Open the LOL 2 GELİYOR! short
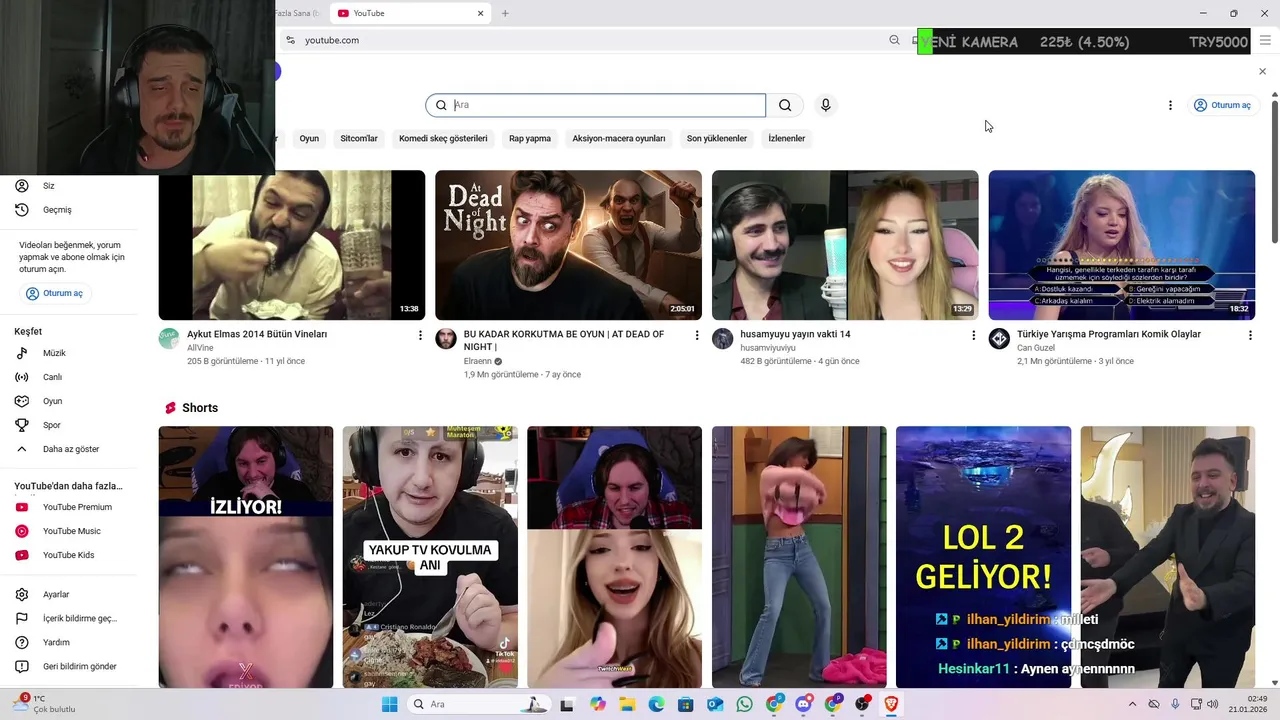Viewport: 1280px width, 720px height. pyautogui.click(x=983, y=557)
